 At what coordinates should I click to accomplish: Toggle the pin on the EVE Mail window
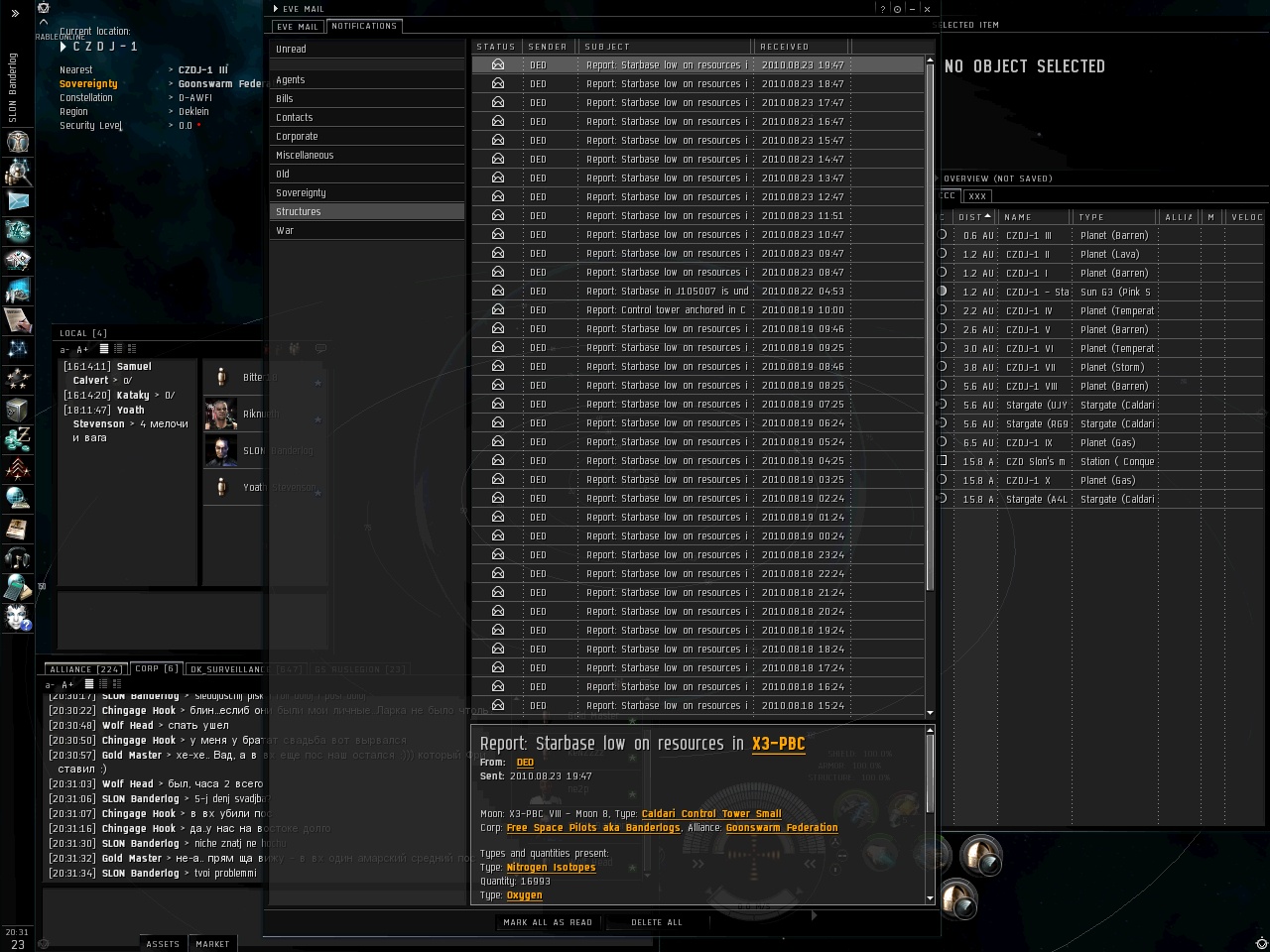coord(897,9)
